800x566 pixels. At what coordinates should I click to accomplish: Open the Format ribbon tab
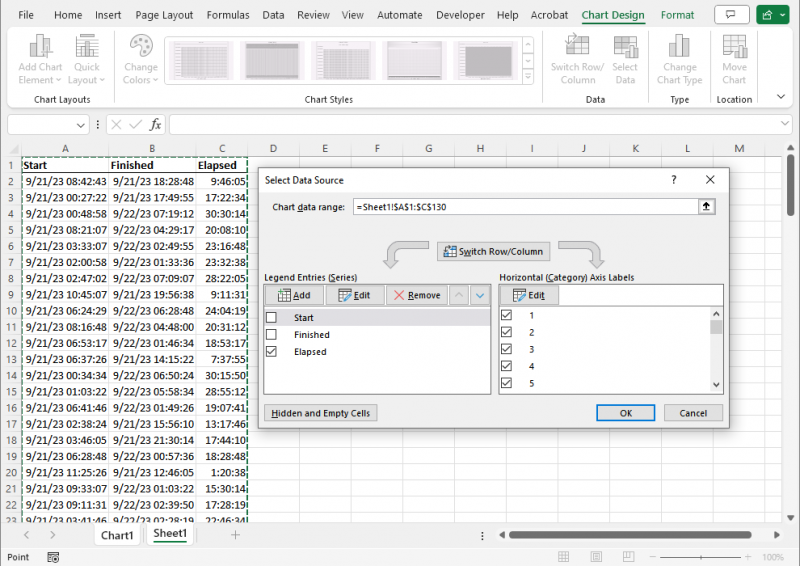677,15
